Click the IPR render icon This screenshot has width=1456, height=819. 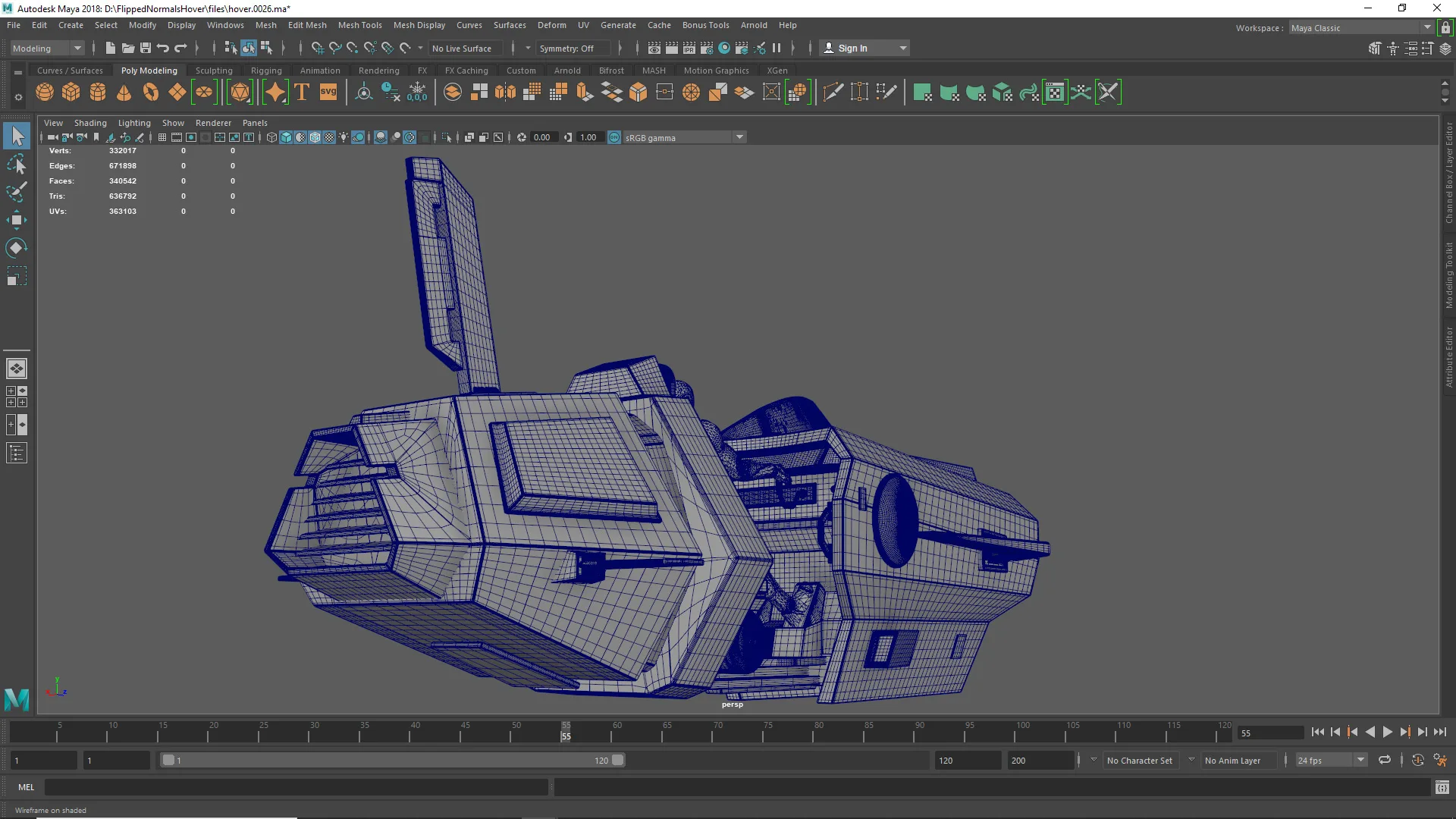coord(689,48)
